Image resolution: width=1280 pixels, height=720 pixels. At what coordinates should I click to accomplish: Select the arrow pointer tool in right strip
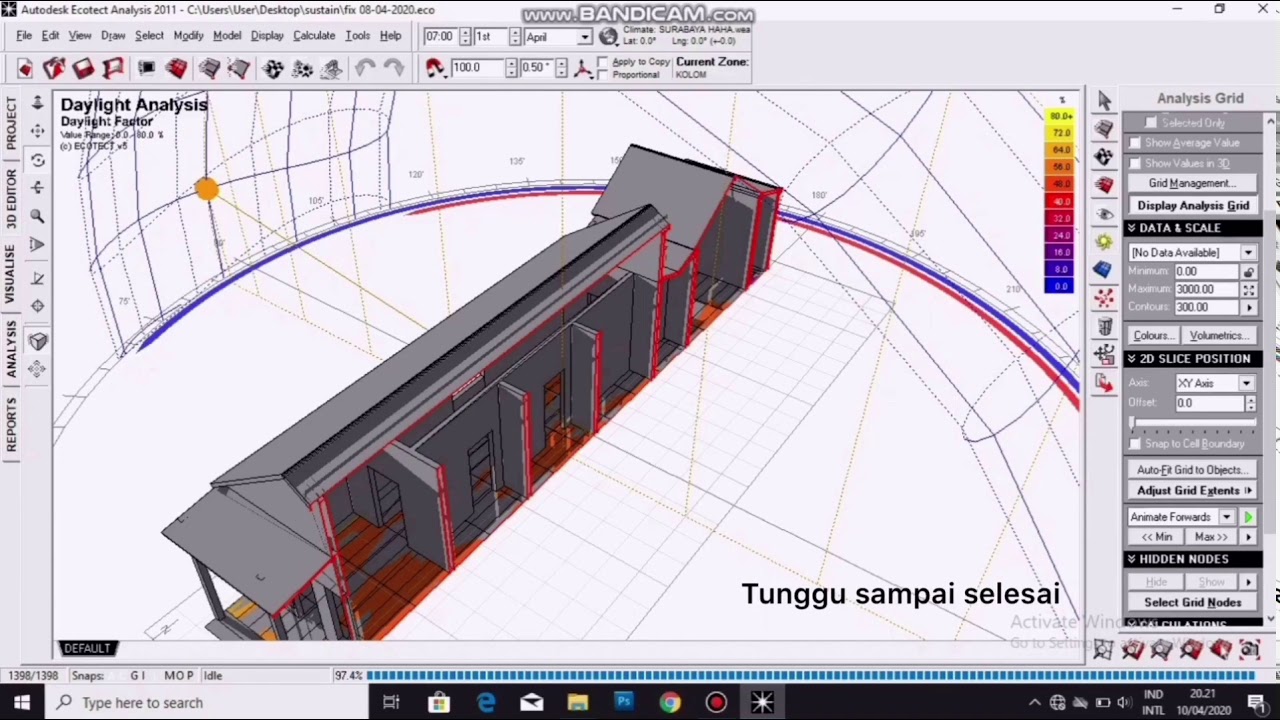coord(1104,100)
